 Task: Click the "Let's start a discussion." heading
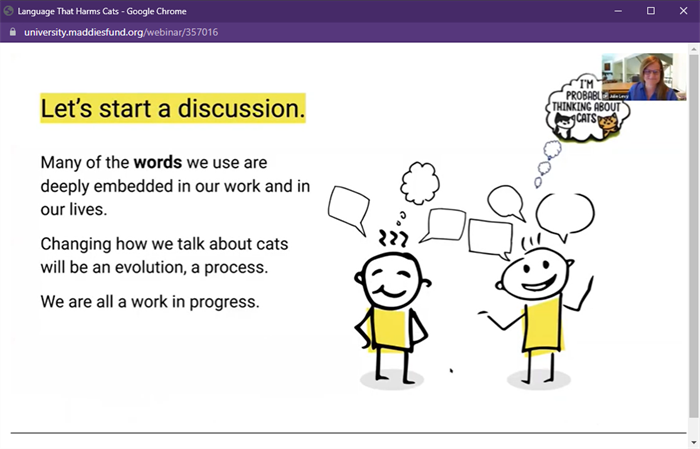coord(172,108)
